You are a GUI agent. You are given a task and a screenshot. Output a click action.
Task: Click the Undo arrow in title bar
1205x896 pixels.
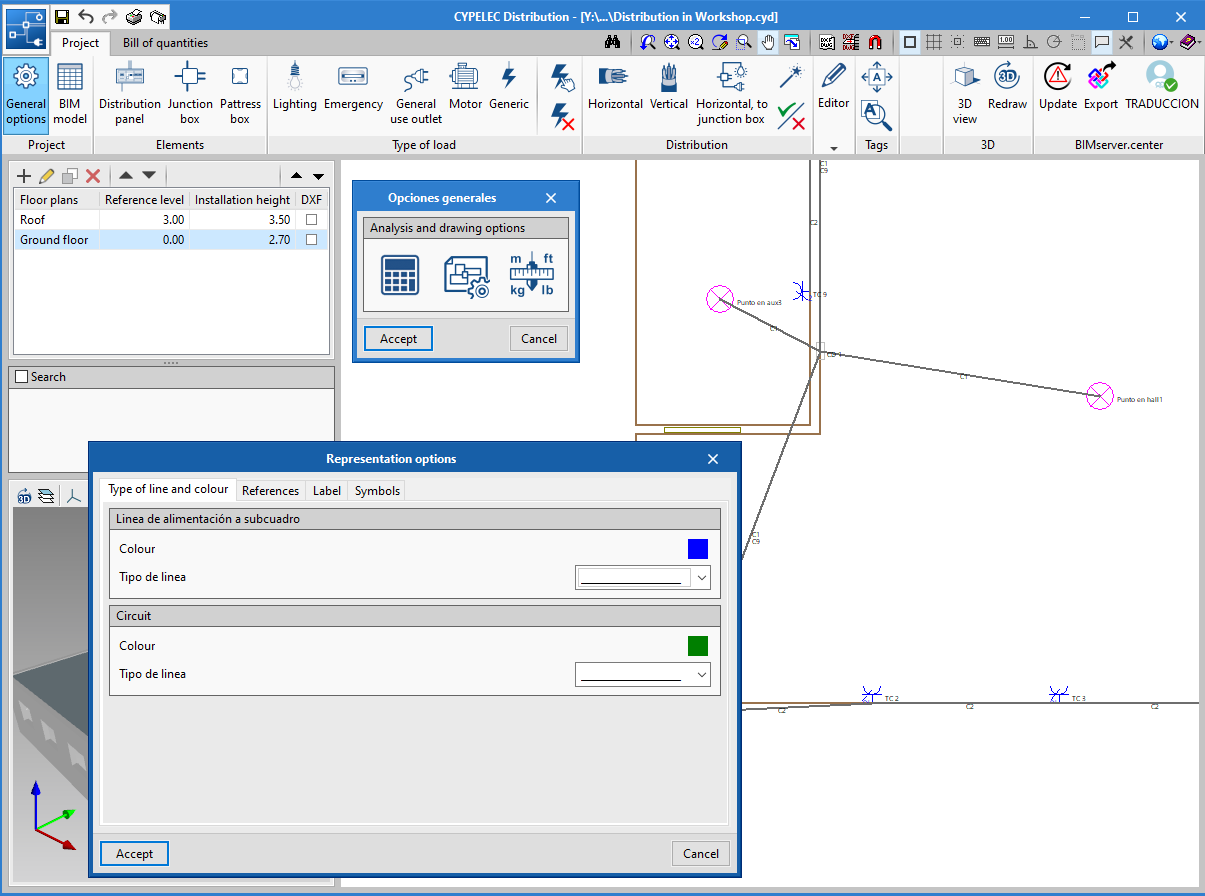tap(86, 17)
